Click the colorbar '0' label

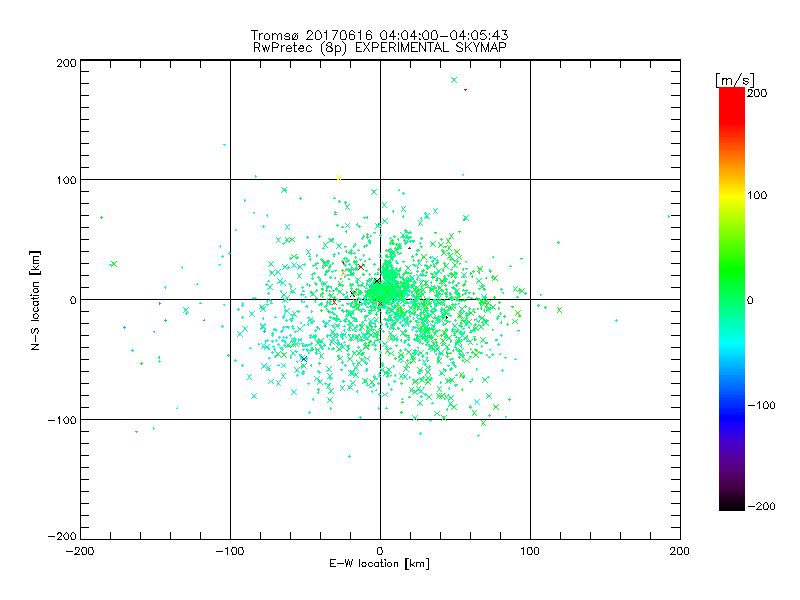point(750,300)
